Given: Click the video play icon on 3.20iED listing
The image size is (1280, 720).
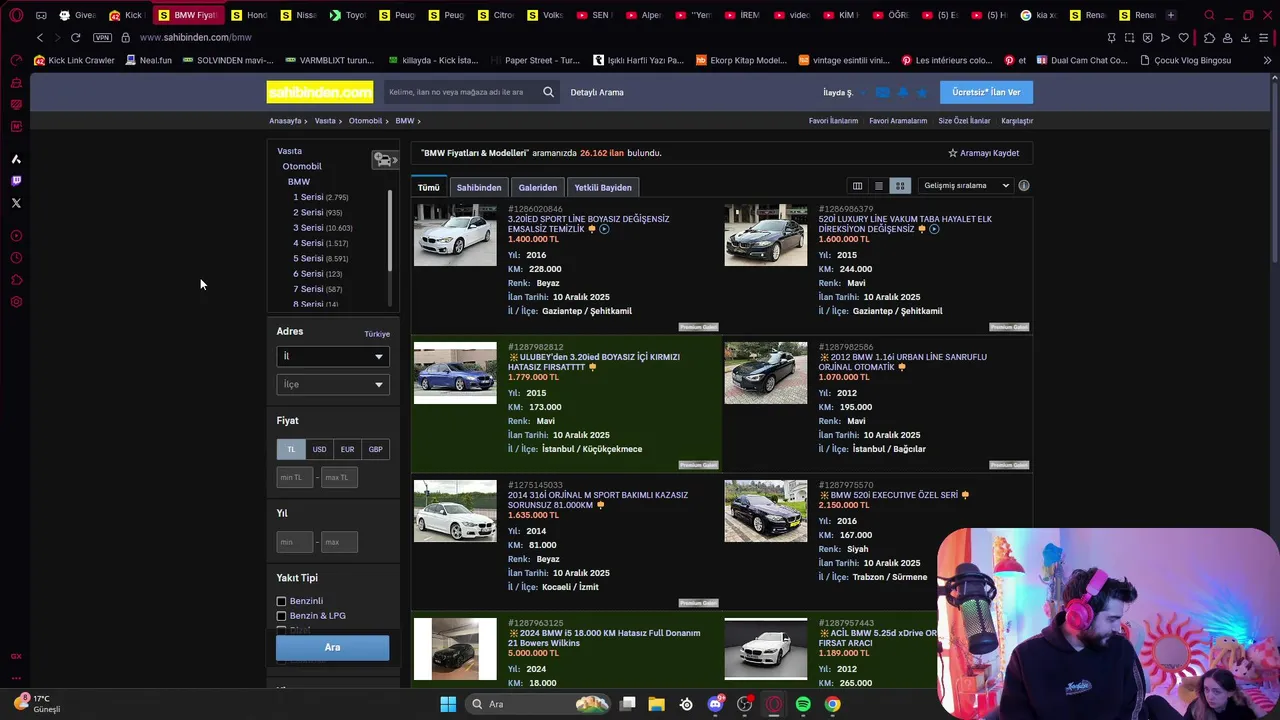Looking at the screenshot, I should click(x=604, y=229).
